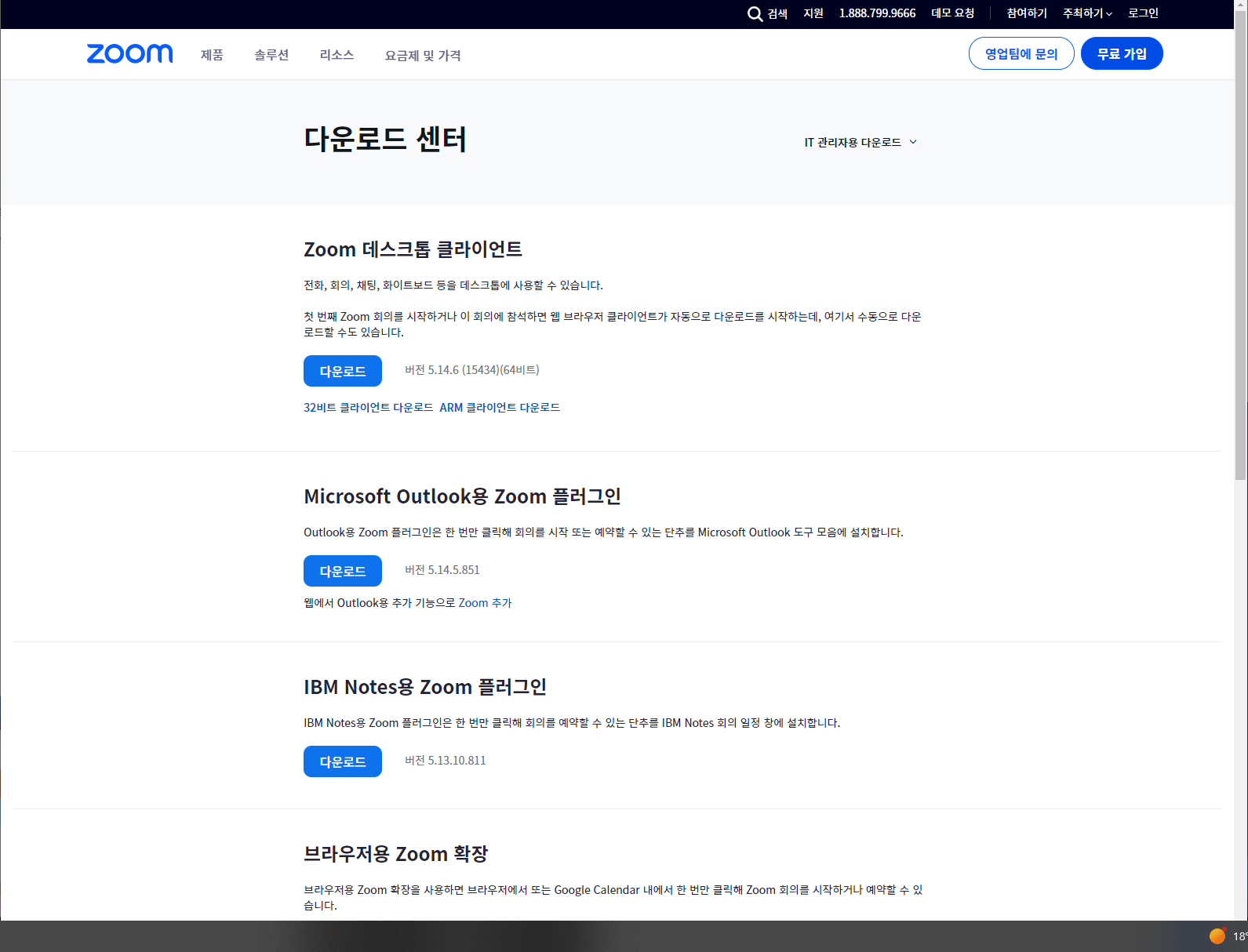Click 브라우저용 Zoom 확장 heading
Viewport: 1248px width, 952px height.
click(396, 854)
